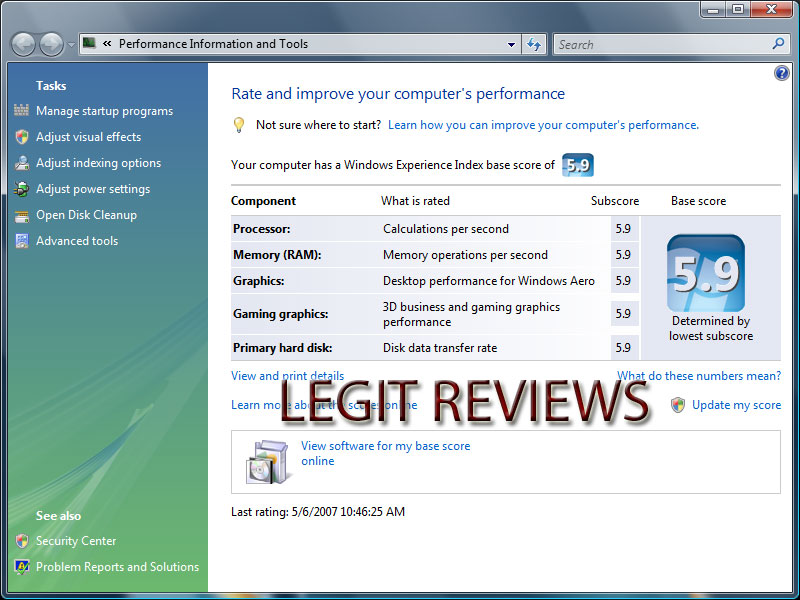Click Disk data transfer rate text
Image resolution: width=800 pixels, height=600 pixels.
440,348
